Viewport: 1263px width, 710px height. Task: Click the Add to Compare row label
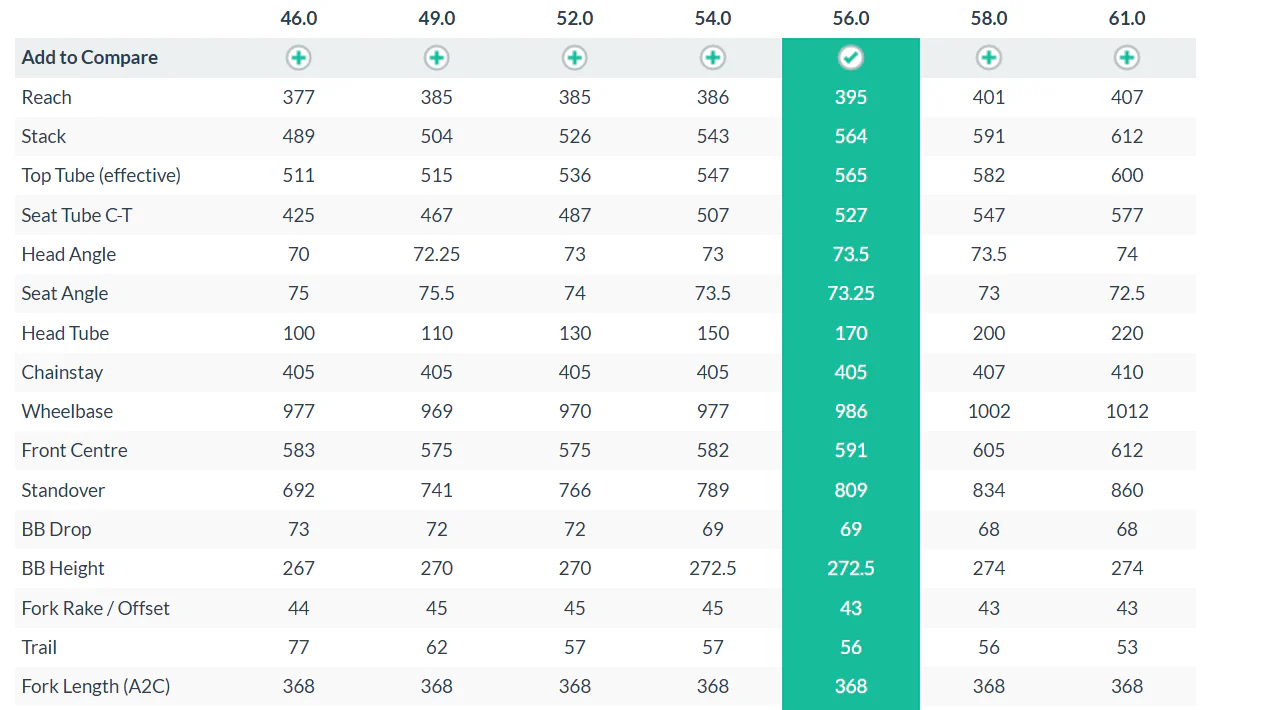pos(90,58)
